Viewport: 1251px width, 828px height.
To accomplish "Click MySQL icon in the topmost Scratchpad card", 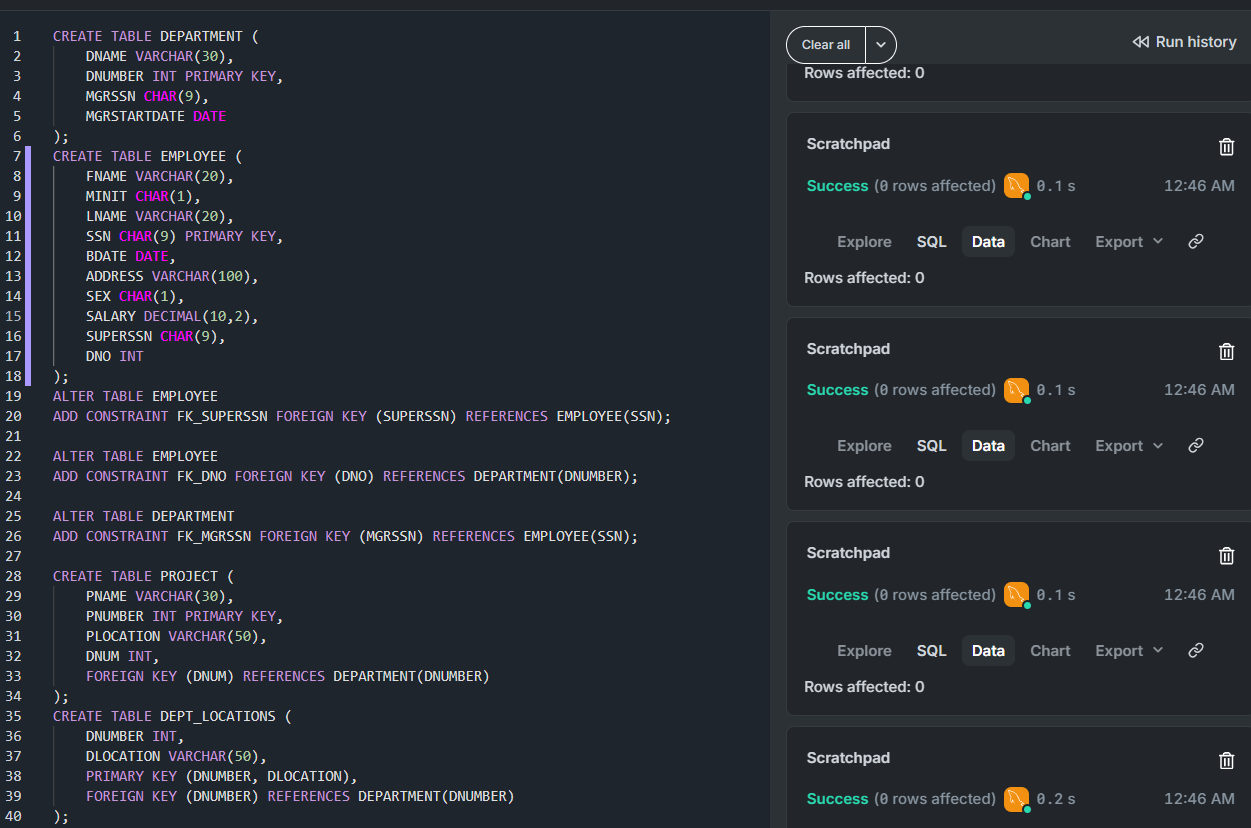I will (1016, 186).
